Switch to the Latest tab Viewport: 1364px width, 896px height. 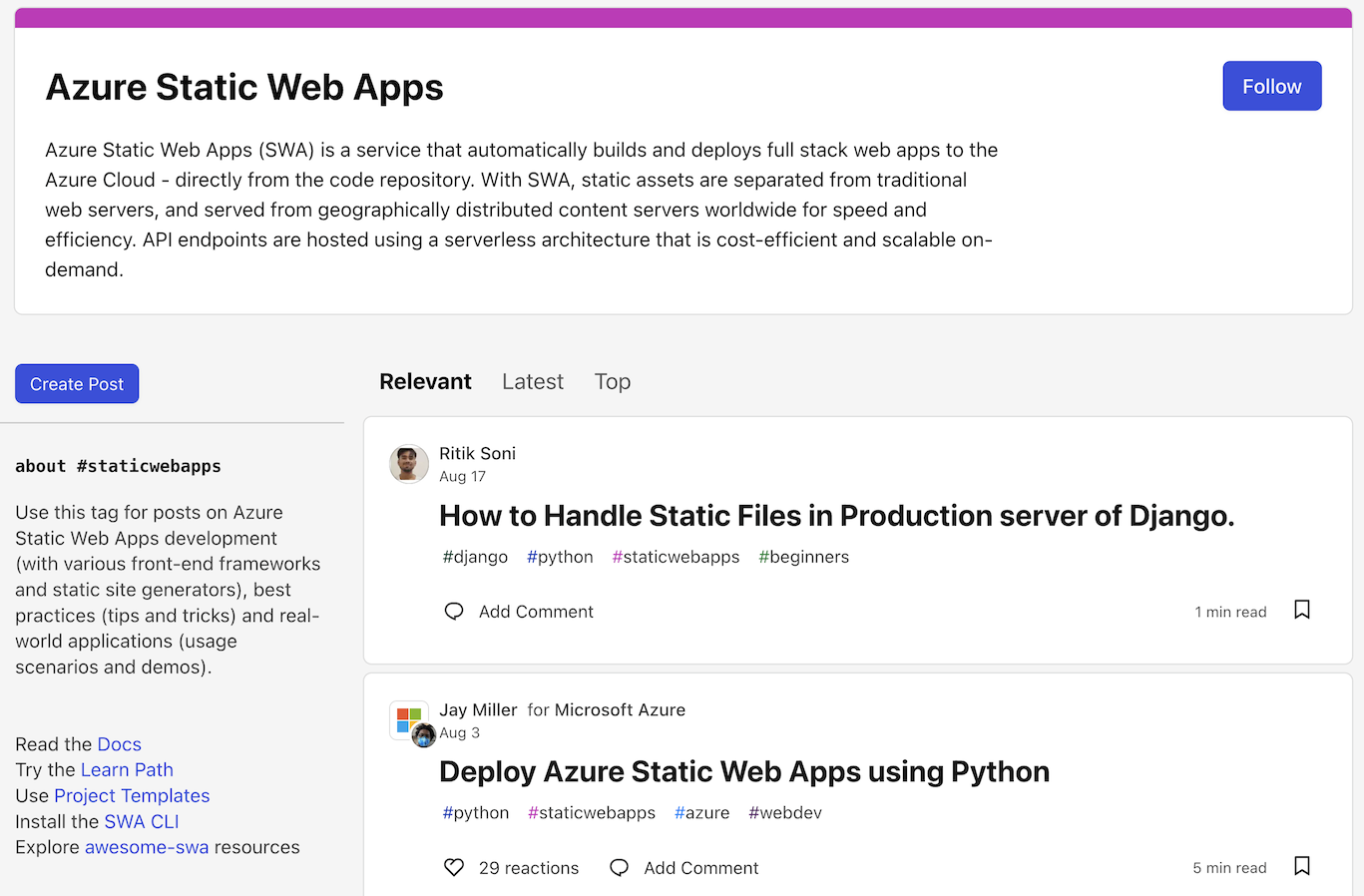point(533,382)
